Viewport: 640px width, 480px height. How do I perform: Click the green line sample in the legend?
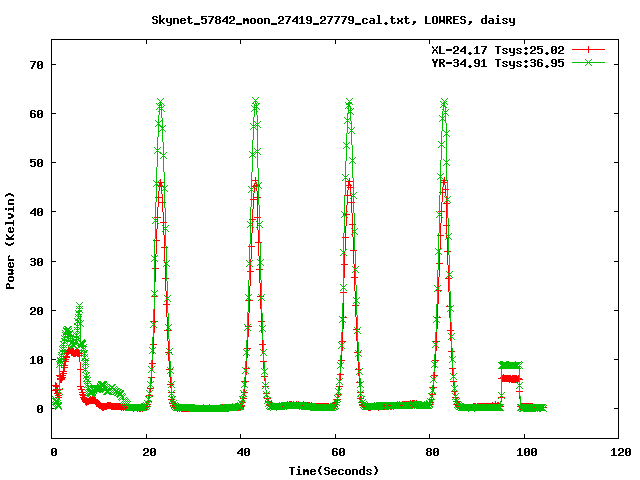[588, 63]
